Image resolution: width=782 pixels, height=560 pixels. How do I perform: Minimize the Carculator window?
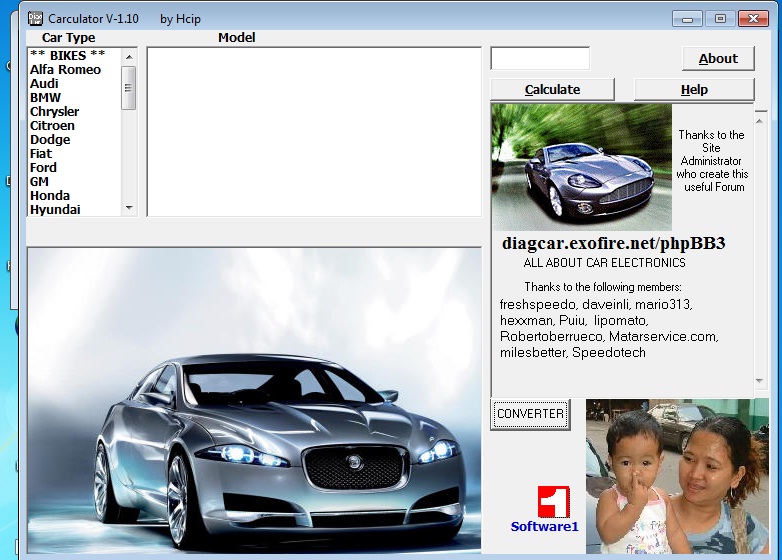tap(687, 19)
